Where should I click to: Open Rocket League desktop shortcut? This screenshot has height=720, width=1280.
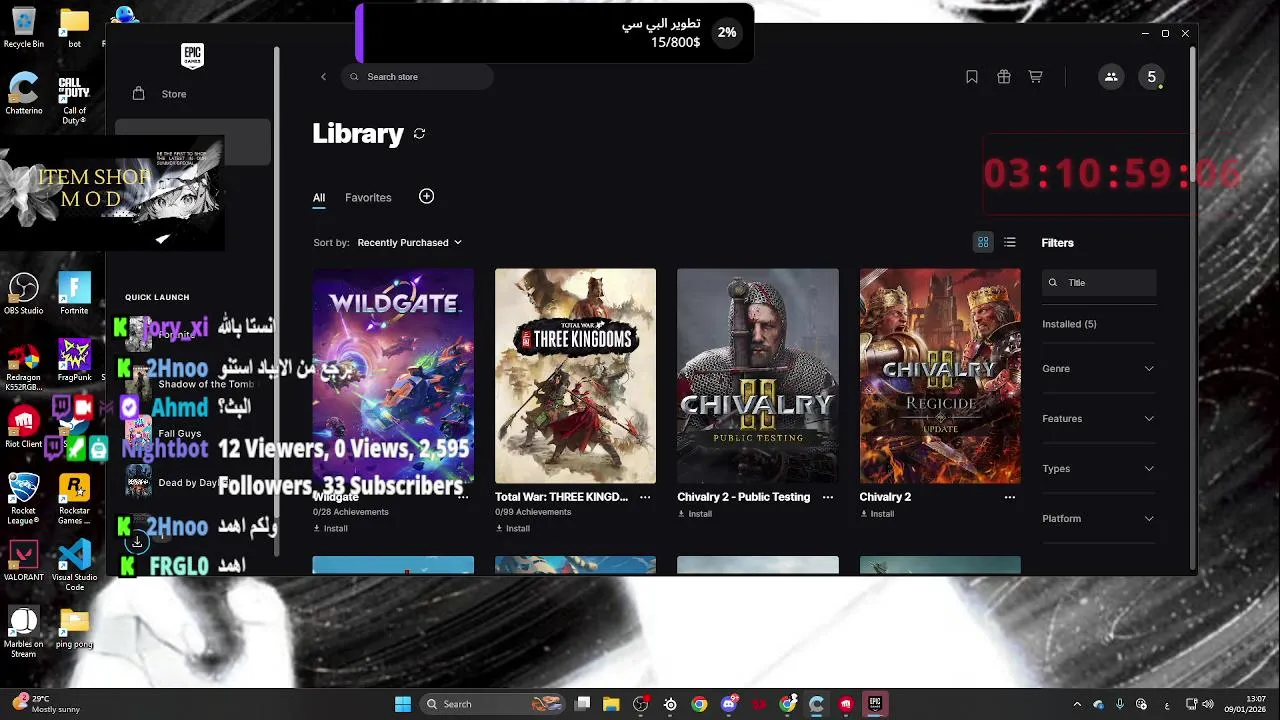[23, 499]
